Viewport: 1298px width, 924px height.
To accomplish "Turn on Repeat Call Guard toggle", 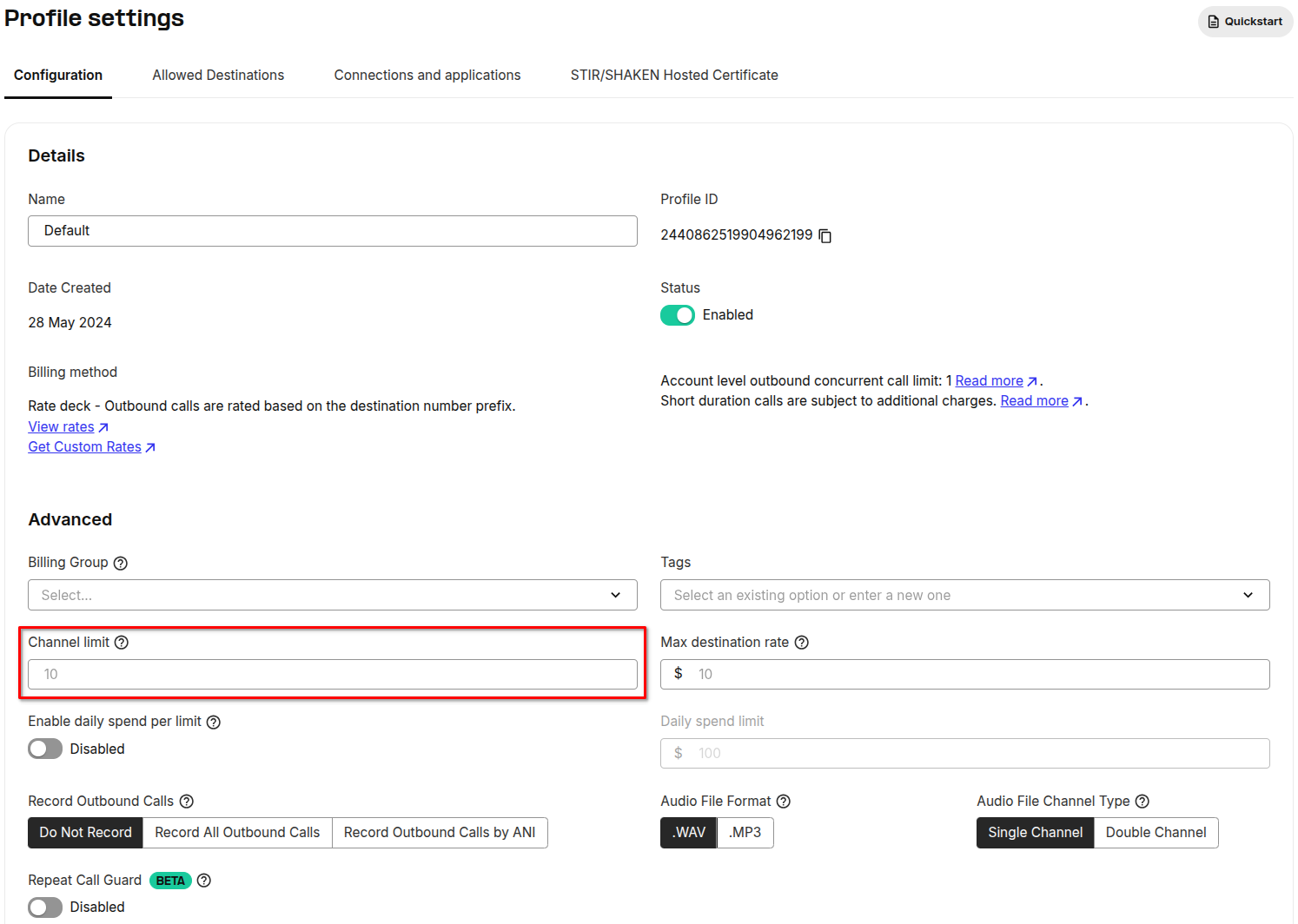I will [45, 907].
